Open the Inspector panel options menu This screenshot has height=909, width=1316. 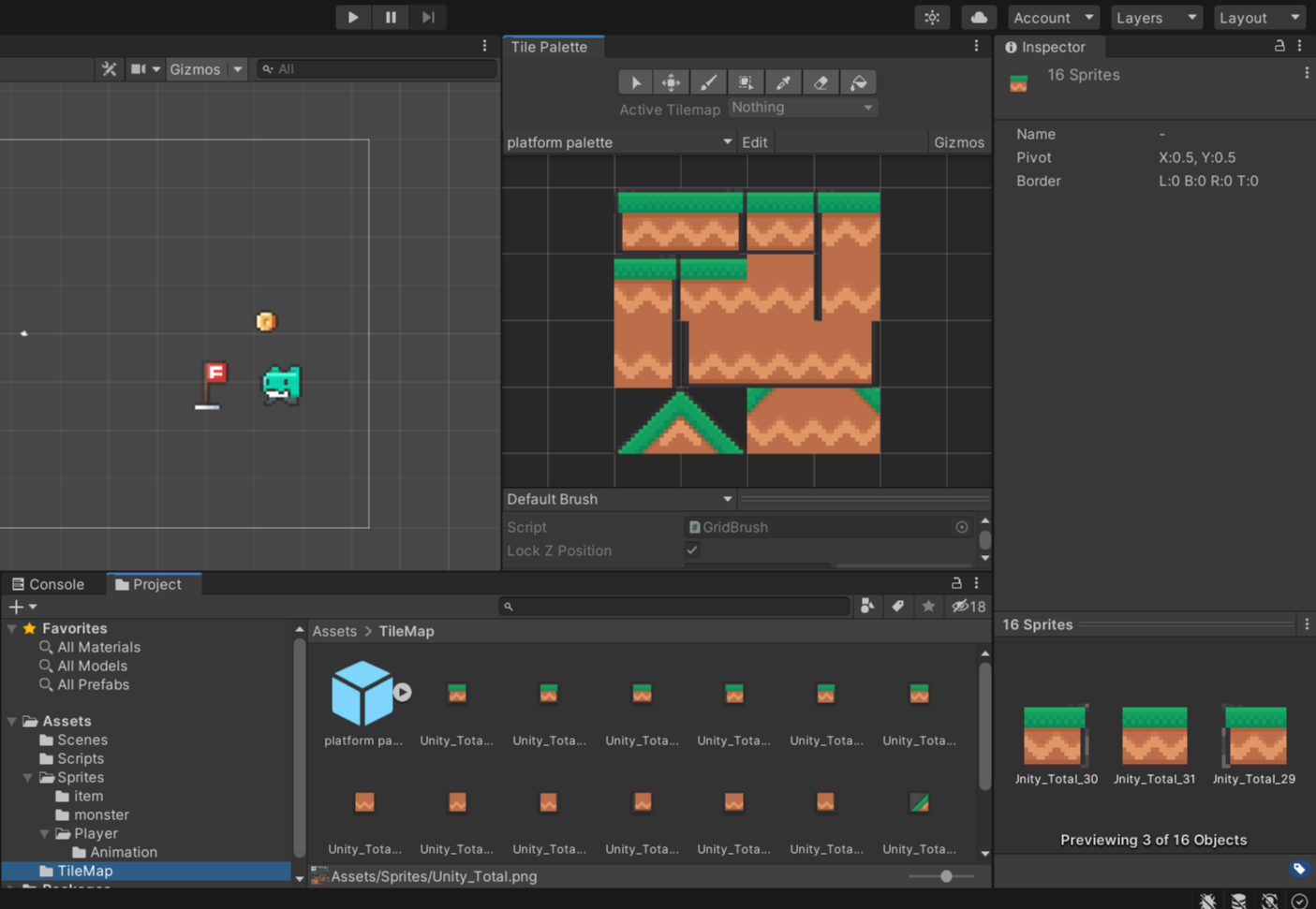[1300, 46]
